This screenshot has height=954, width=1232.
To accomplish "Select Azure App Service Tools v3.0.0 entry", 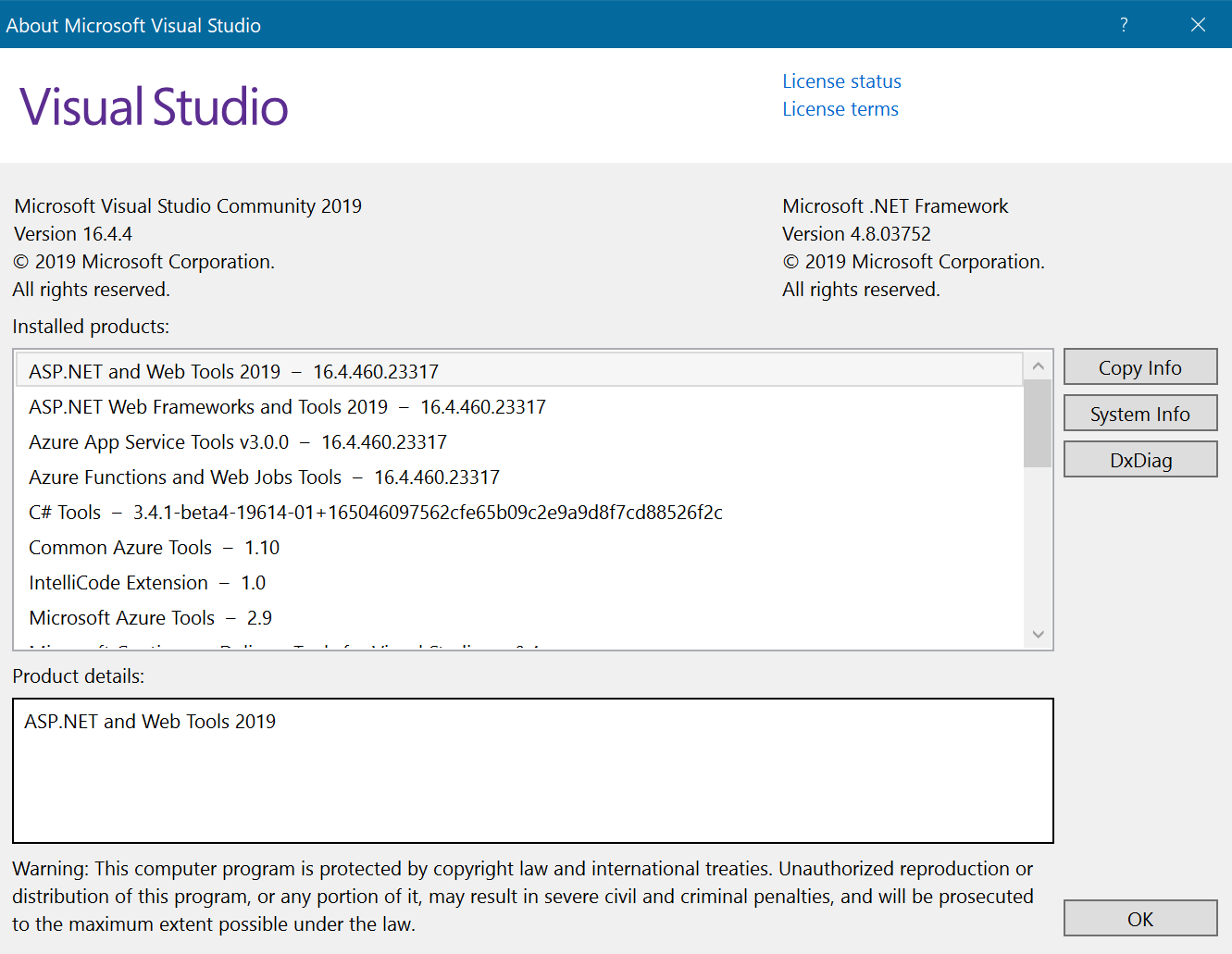I will pyautogui.click(x=519, y=441).
